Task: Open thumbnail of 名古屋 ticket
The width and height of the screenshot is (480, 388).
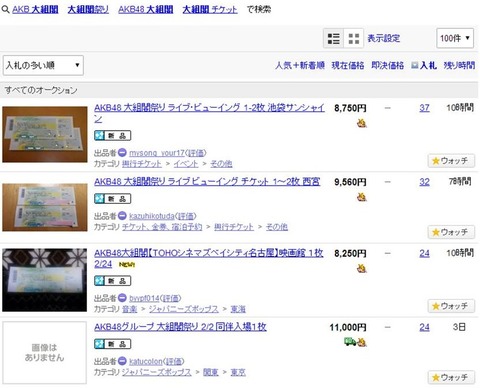Action: tap(45, 280)
